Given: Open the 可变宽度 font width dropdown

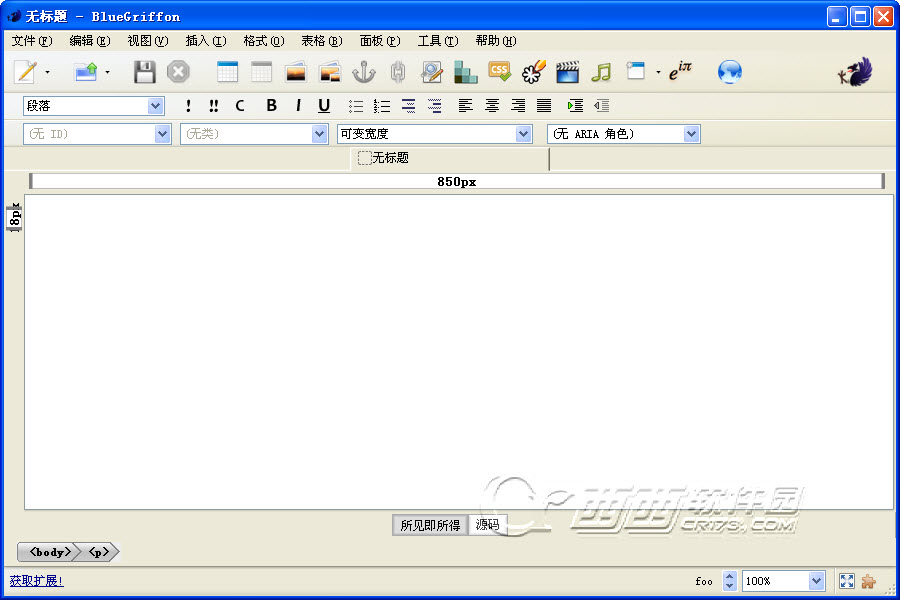Looking at the screenshot, I should (x=523, y=134).
